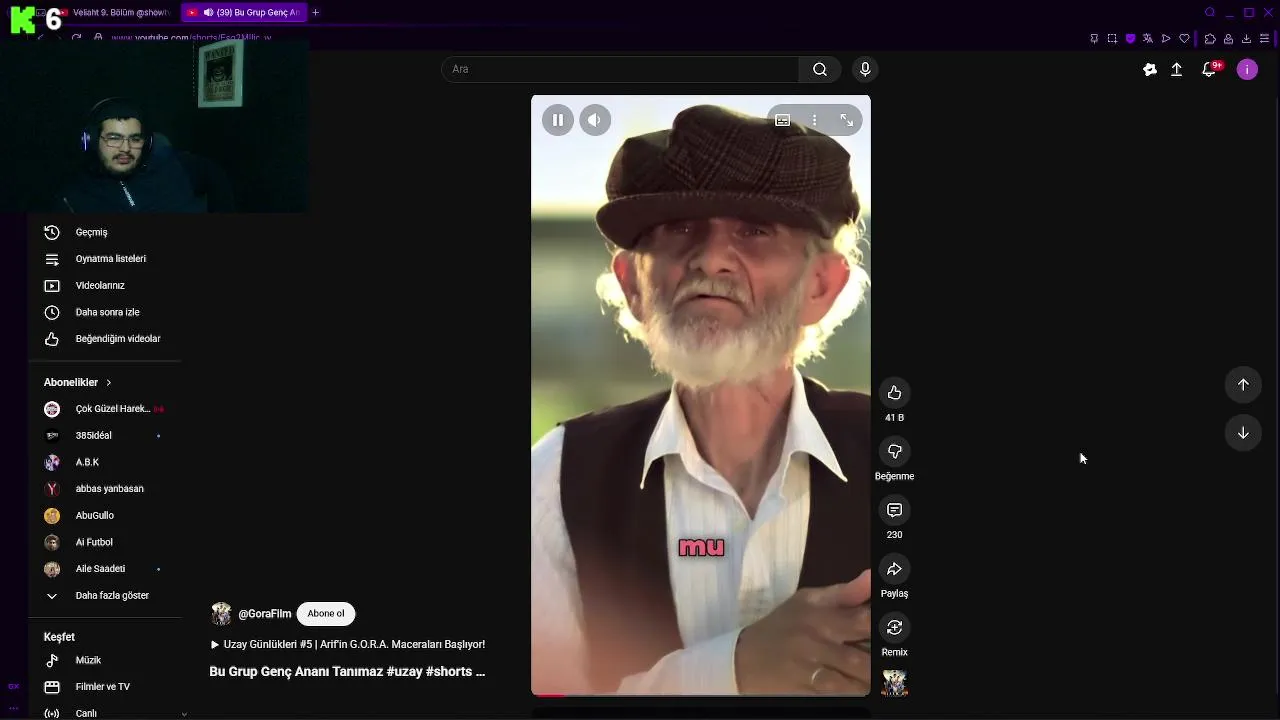
Task: Click the GoraFilm channel avatar
Action: coord(221,614)
